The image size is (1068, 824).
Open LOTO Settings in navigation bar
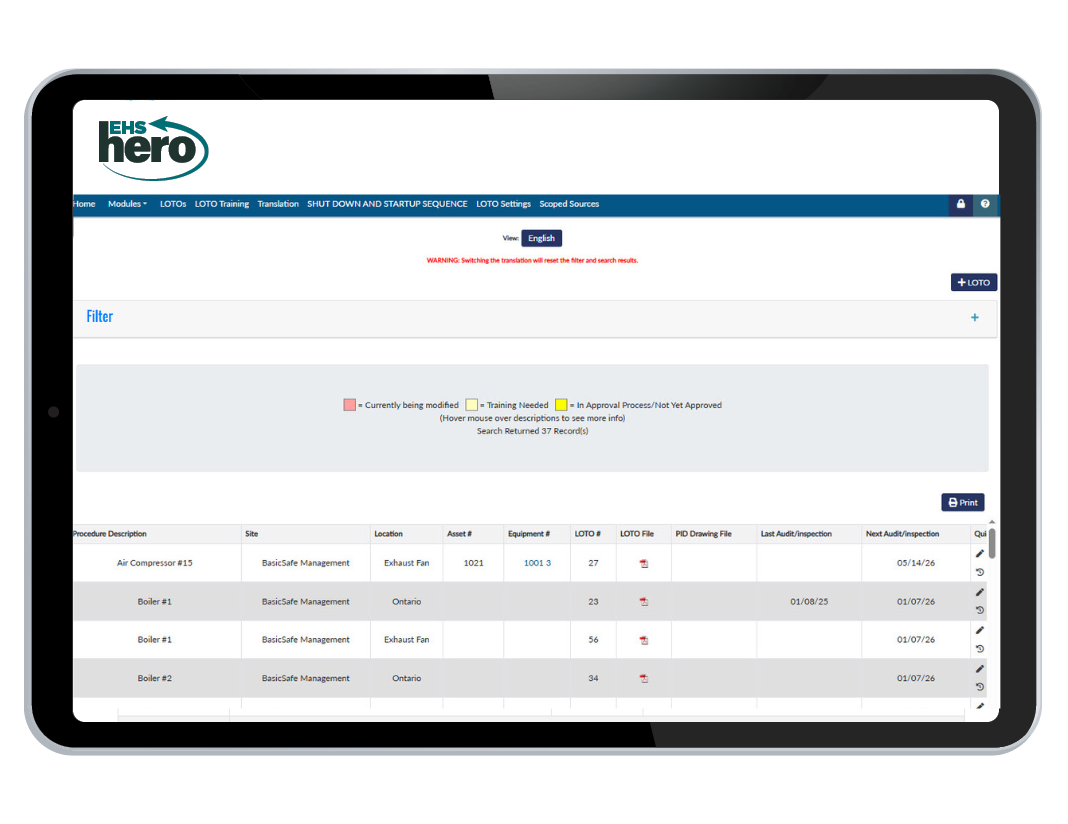503,204
